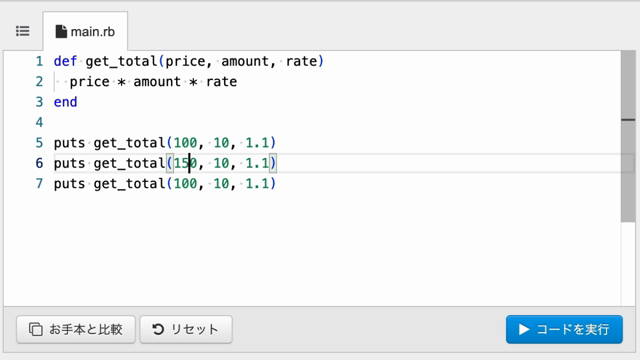Click the reset arrow icon in リセット
The height and width of the screenshot is (360, 640).
158,329
